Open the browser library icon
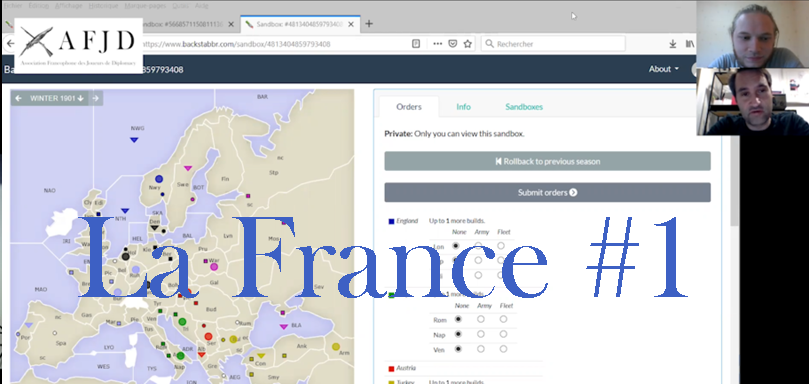This screenshot has height=384, width=809. 690,44
